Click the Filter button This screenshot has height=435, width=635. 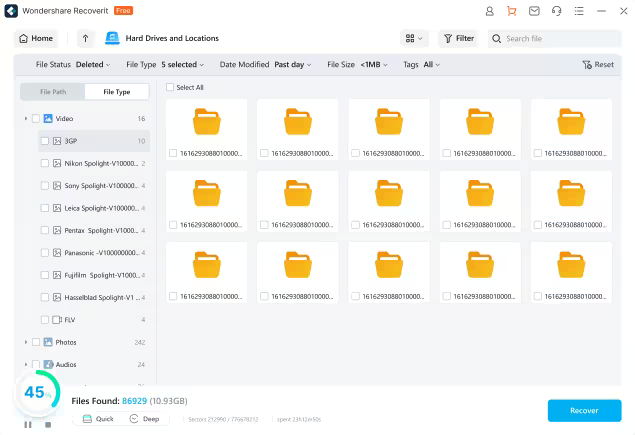tap(459, 38)
